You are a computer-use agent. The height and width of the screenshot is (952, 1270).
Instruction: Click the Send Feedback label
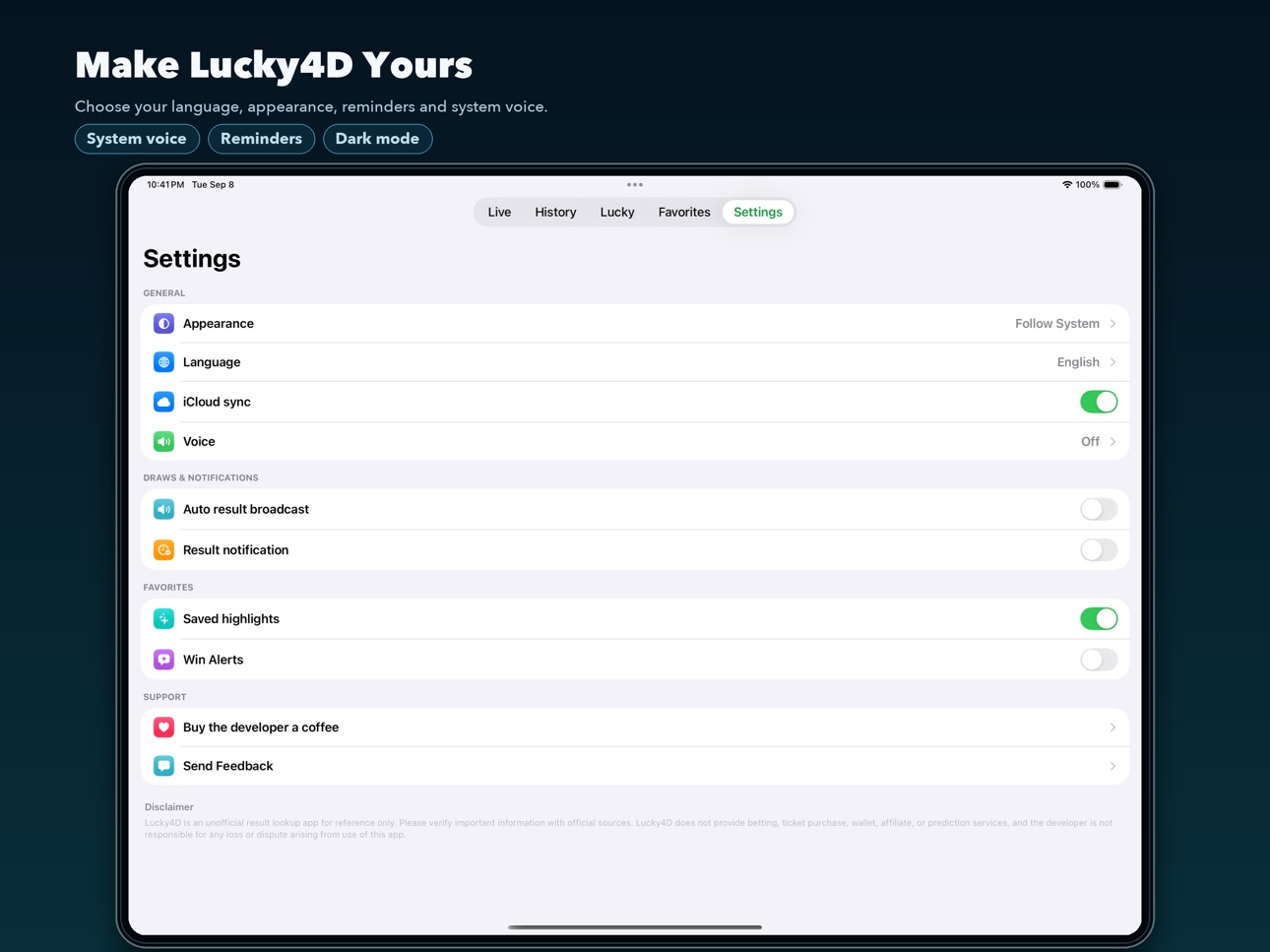228,766
